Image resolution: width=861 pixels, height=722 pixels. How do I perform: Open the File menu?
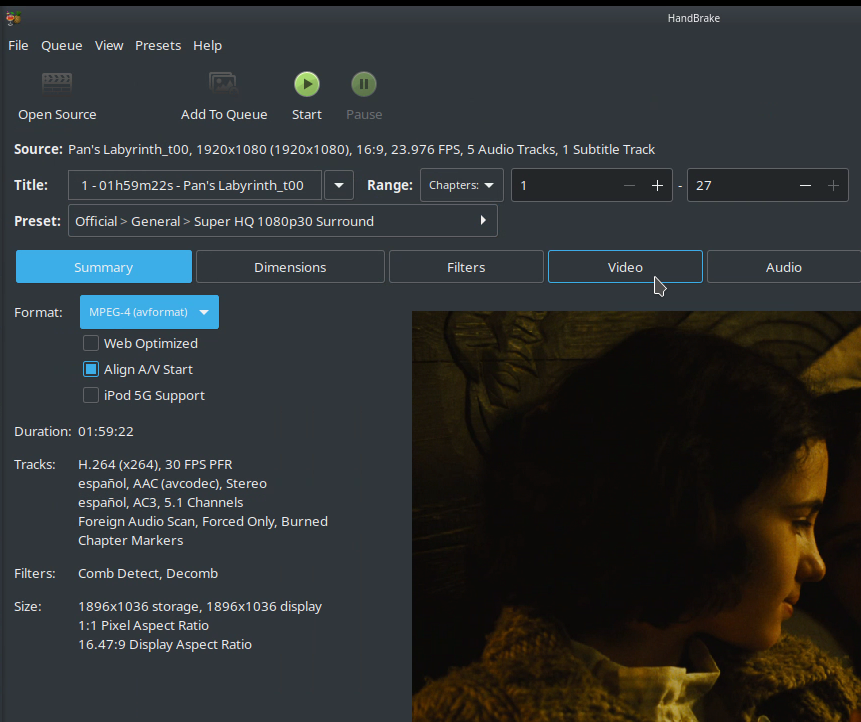point(18,46)
